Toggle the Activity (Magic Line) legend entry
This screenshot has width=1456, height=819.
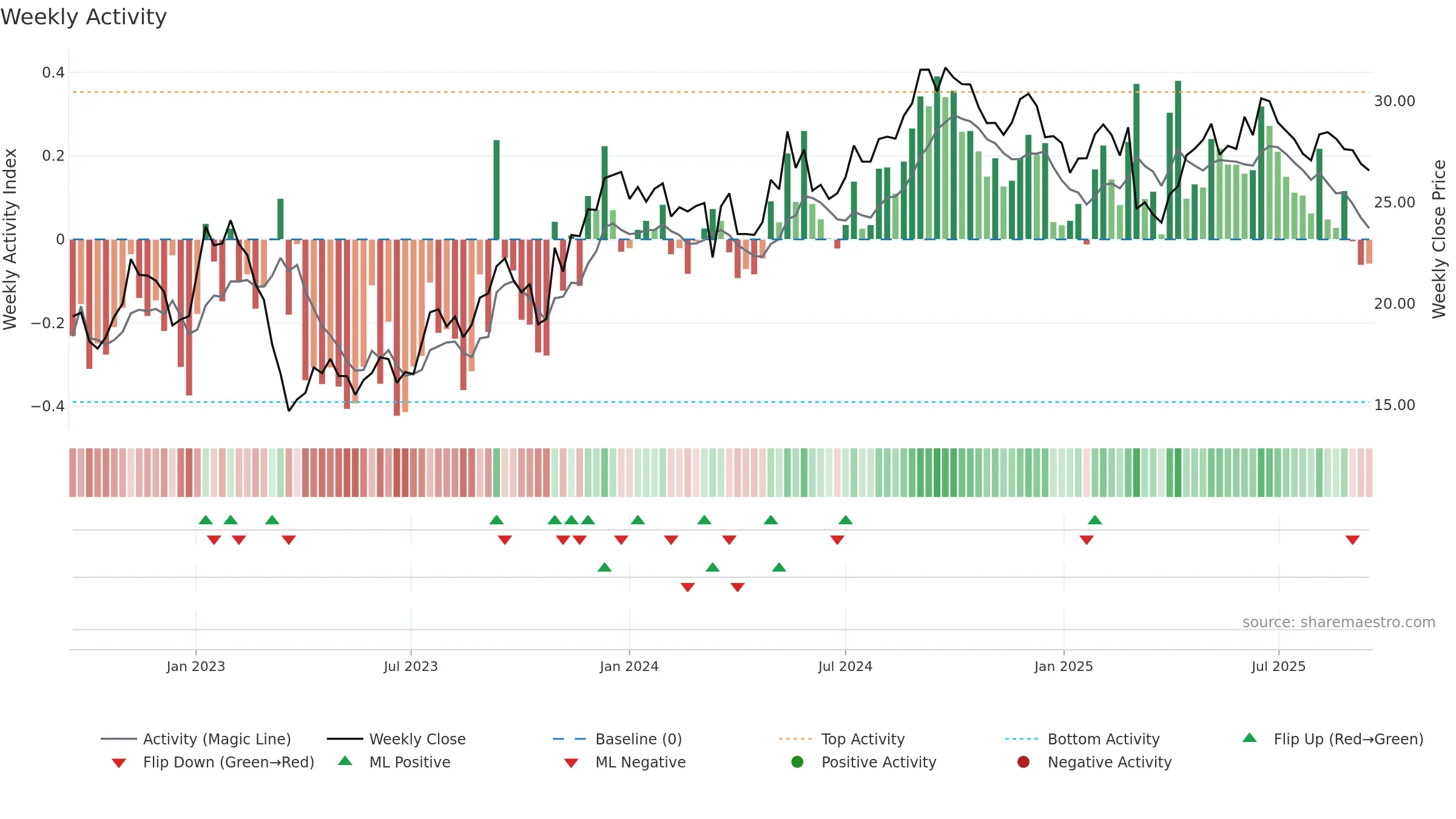[x=196, y=739]
